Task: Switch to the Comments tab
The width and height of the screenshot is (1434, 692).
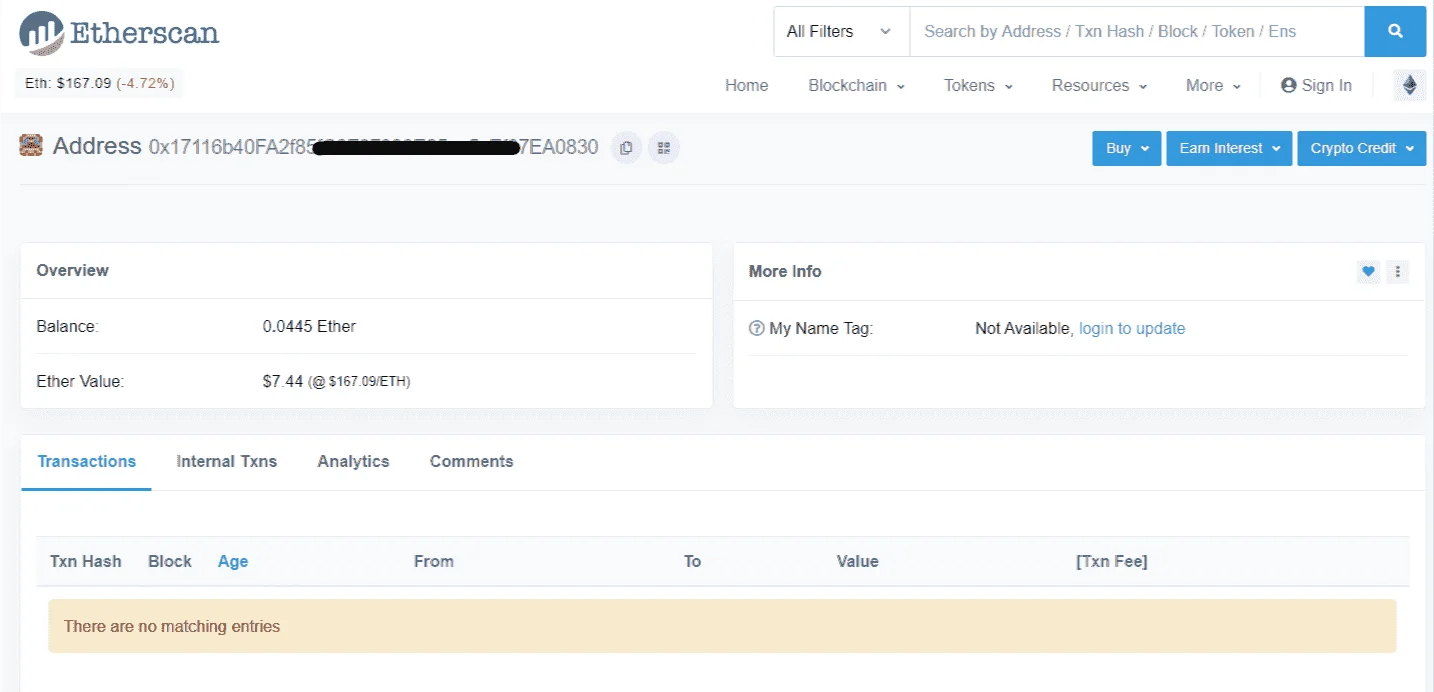Action: [x=472, y=462]
